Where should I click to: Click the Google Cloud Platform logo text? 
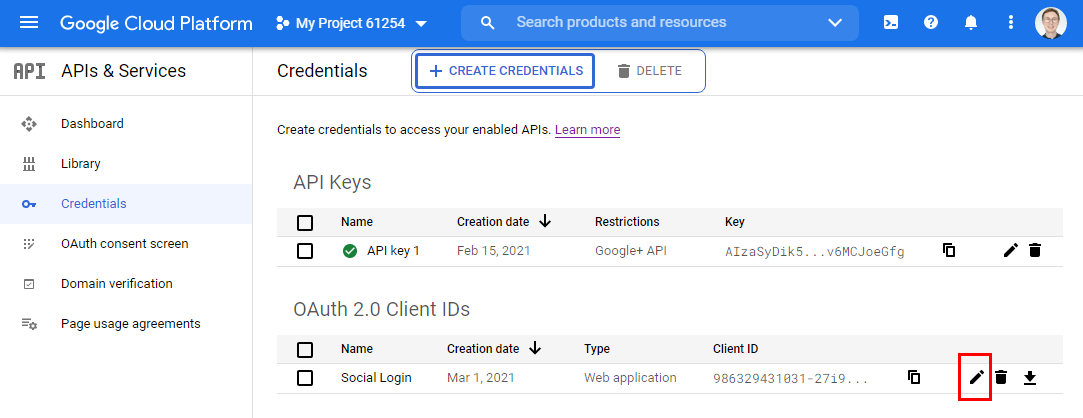pos(156,23)
